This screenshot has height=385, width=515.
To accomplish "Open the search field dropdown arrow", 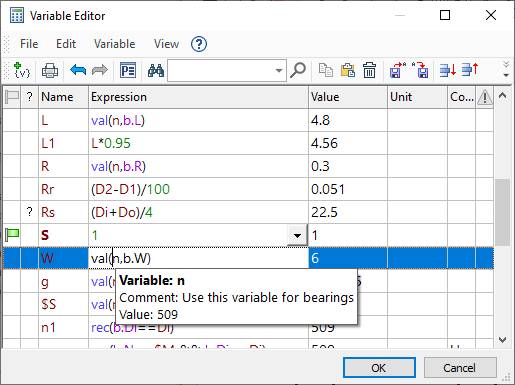I will (x=279, y=71).
